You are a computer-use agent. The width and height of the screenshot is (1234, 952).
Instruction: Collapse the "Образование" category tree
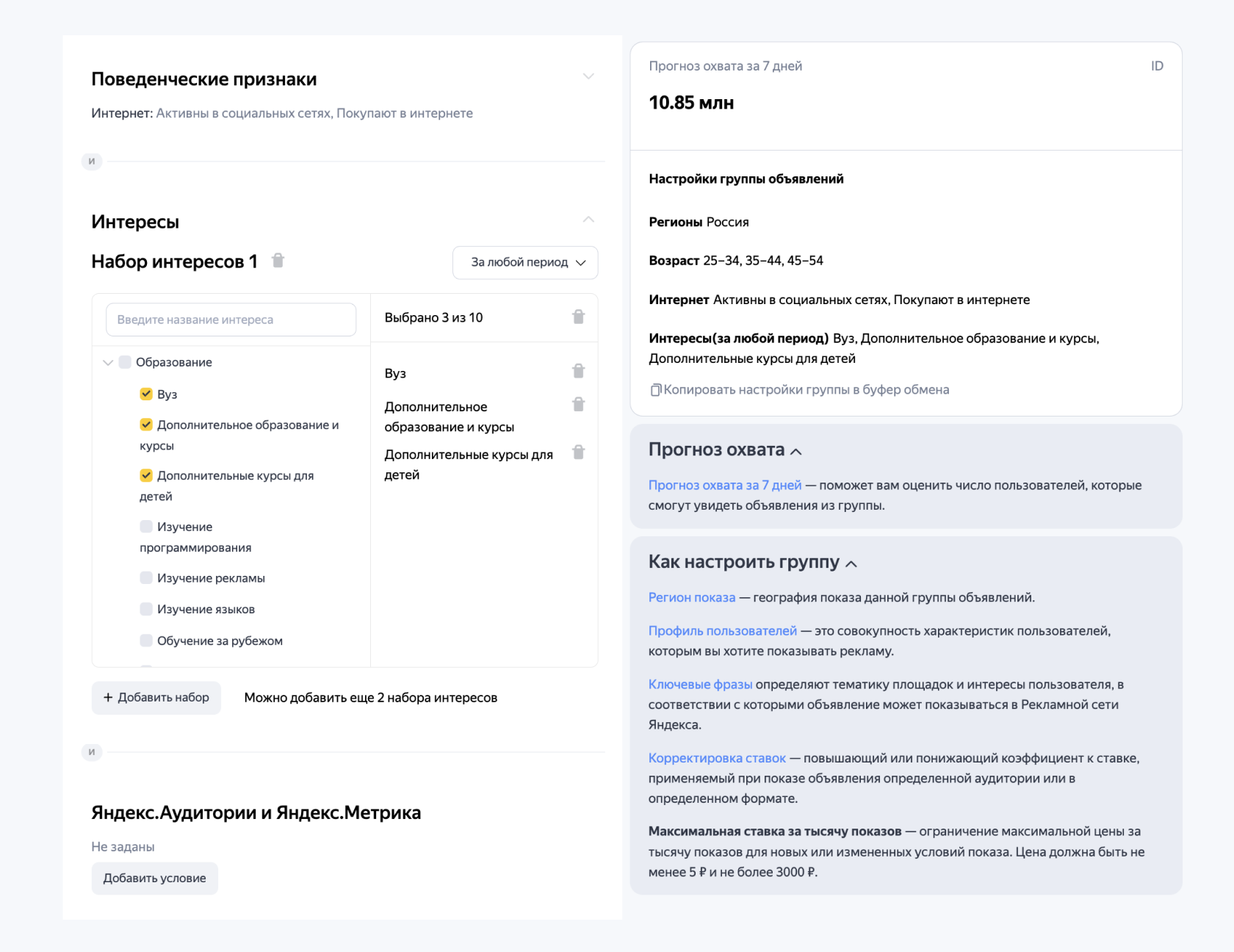point(107,361)
